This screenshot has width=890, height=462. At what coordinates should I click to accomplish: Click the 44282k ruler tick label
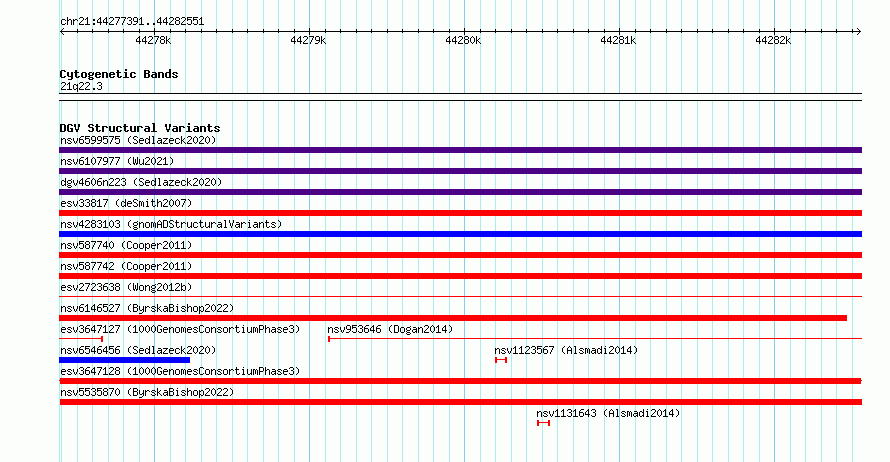773,40
